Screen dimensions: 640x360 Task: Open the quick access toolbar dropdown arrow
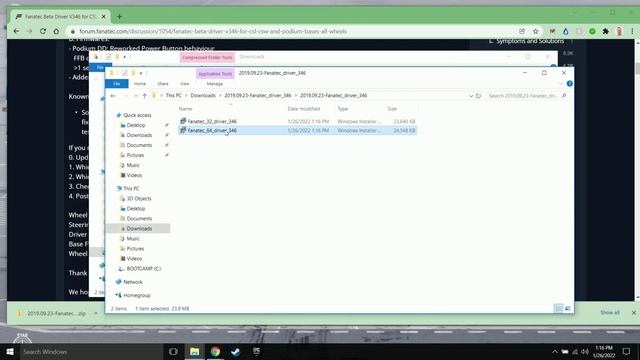[x=141, y=73]
